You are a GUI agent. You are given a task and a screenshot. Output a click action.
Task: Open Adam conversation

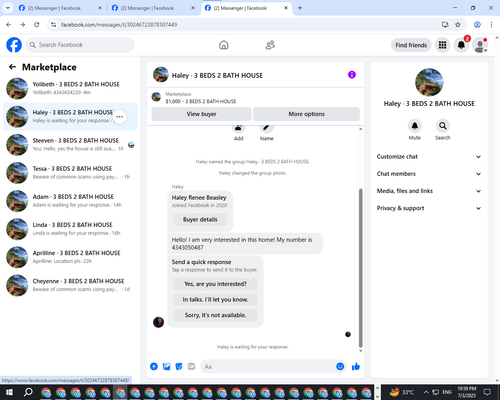(x=70, y=201)
